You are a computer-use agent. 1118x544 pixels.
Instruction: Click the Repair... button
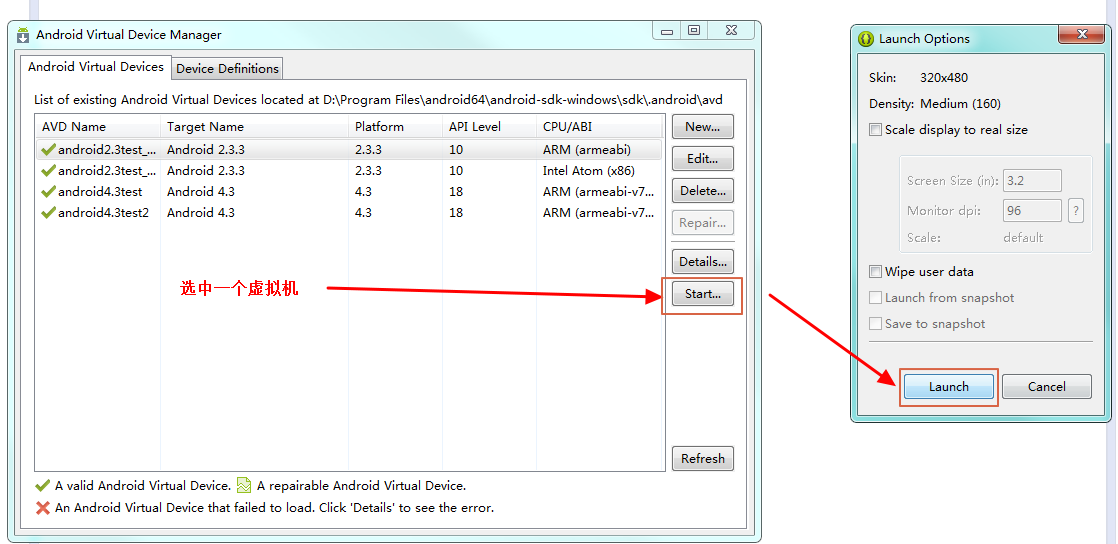(x=702, y=223)
